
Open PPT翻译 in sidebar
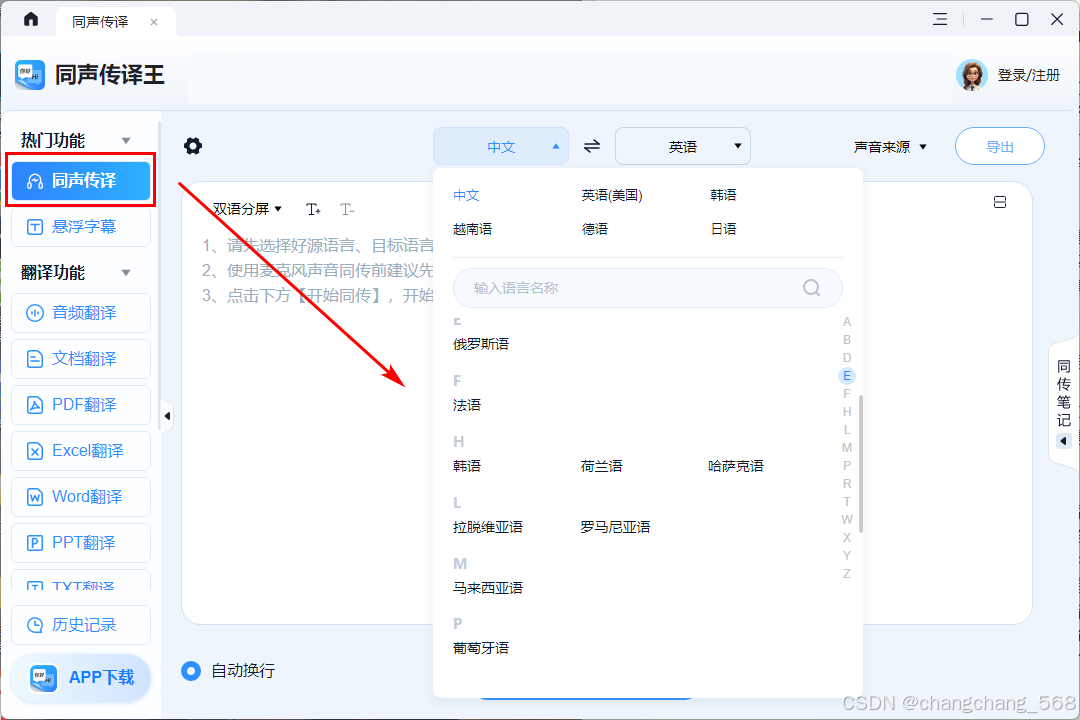pyautogui.click(x=81, y=543)
